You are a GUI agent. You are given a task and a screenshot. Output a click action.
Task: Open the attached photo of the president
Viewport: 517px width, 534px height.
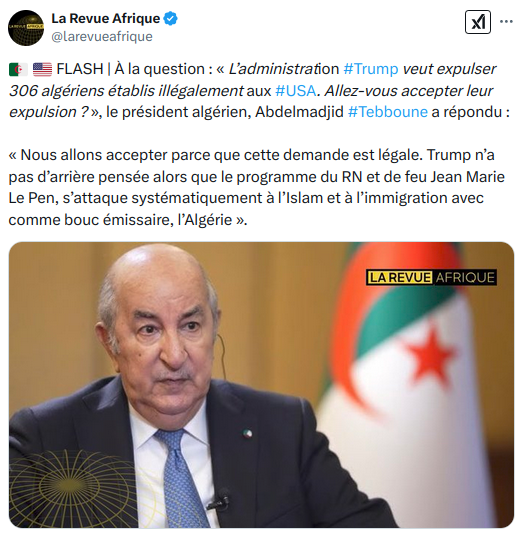click(x=261, y=385)
